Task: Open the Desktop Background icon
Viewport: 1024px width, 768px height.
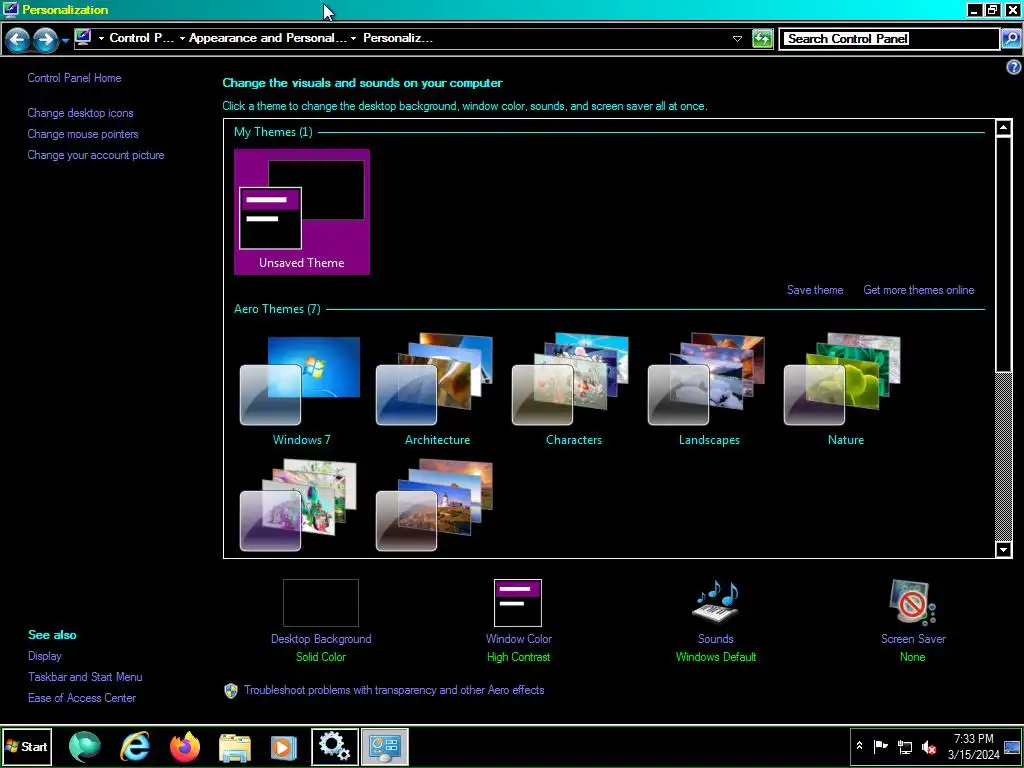Action: point(321,603)
